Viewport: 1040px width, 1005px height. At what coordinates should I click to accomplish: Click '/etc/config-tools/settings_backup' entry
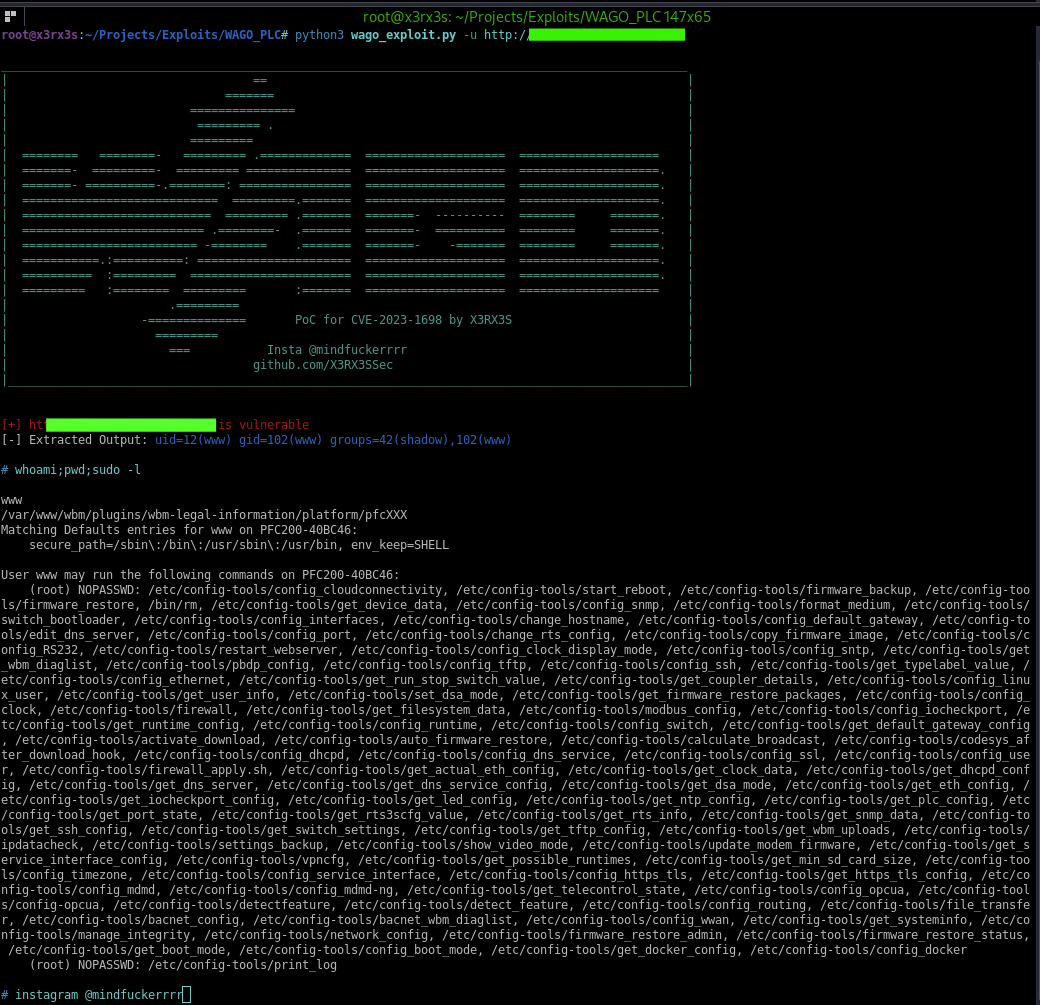207,844
